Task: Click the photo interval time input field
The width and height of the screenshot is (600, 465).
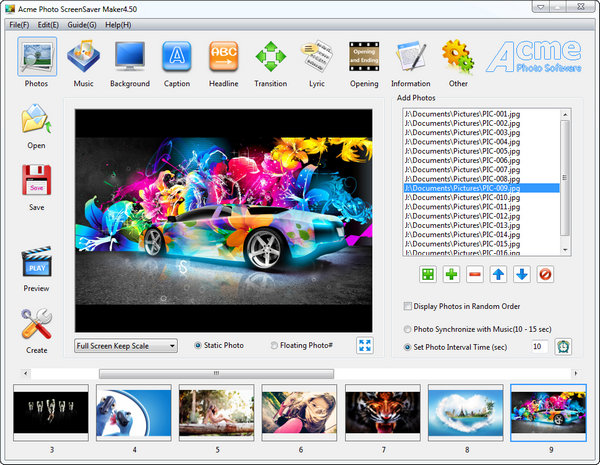Action: [x=539, y=346]
